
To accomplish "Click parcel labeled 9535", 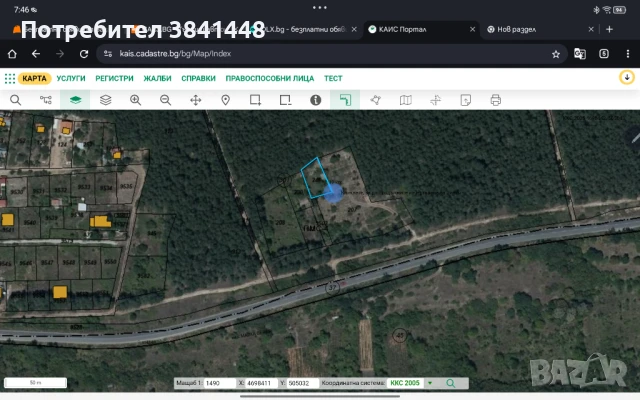I will tap(126, 187).
